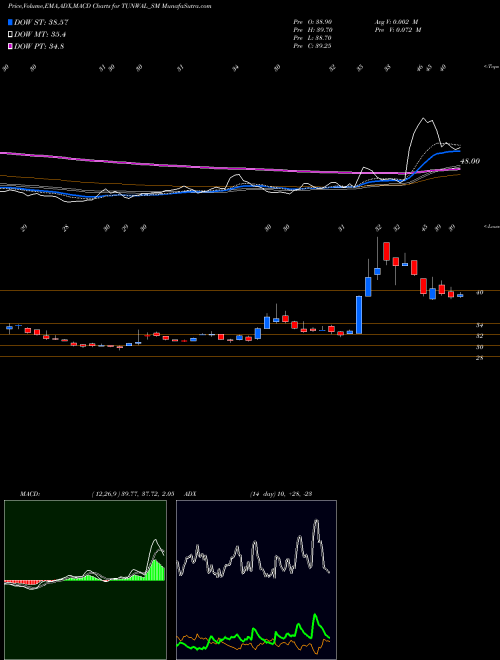Click the magenta DOW PT legend swatch
500x660 pixels.
point(10,46)
